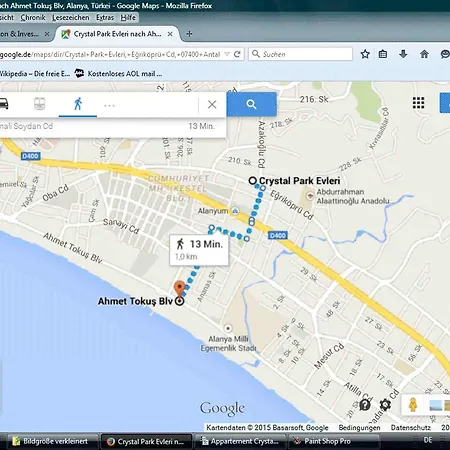
Task: Open the map settings gear icon
Action: coord(385,405)
